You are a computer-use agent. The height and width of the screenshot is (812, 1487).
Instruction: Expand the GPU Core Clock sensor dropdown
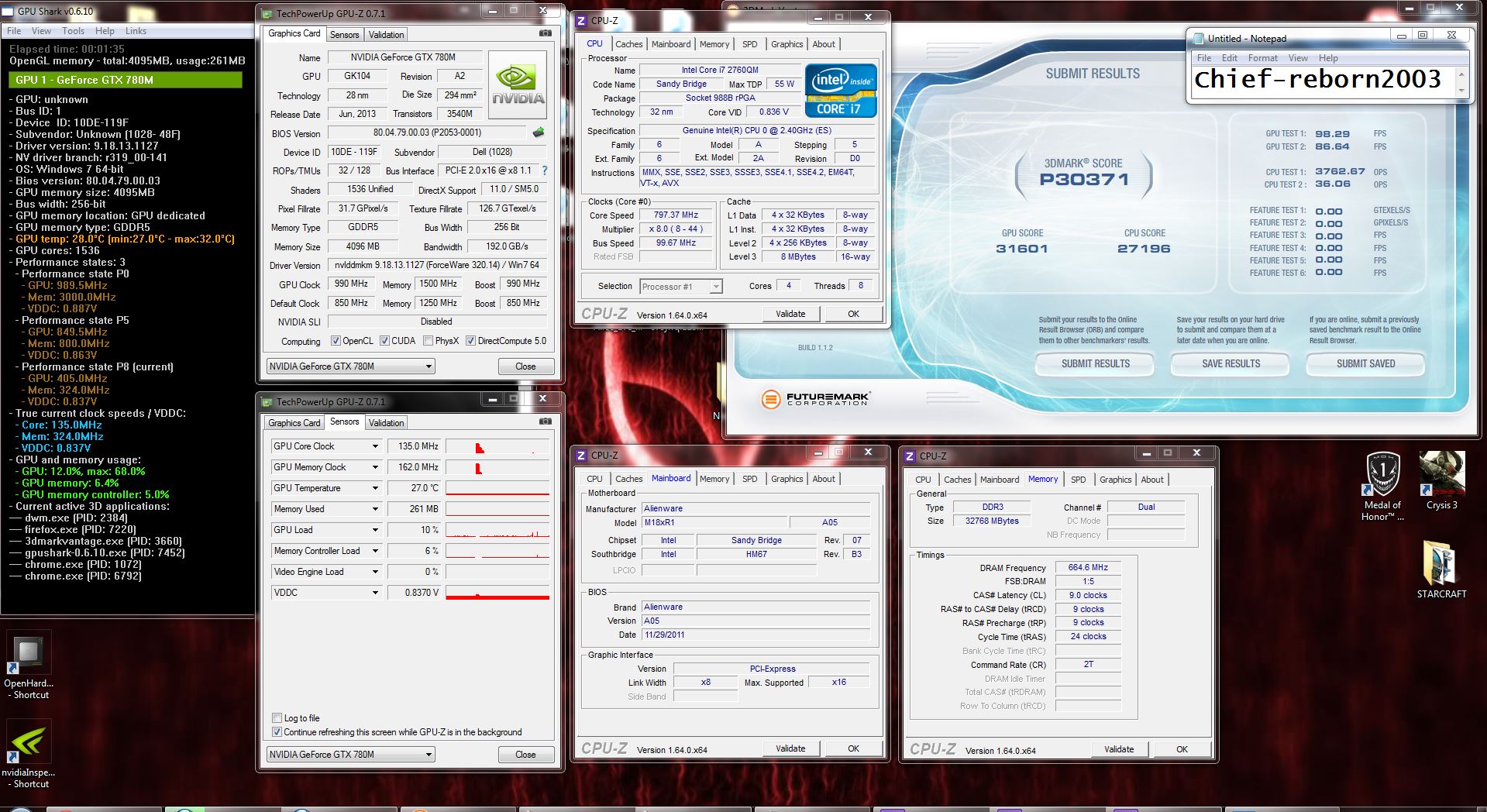[x=375, y=446]
